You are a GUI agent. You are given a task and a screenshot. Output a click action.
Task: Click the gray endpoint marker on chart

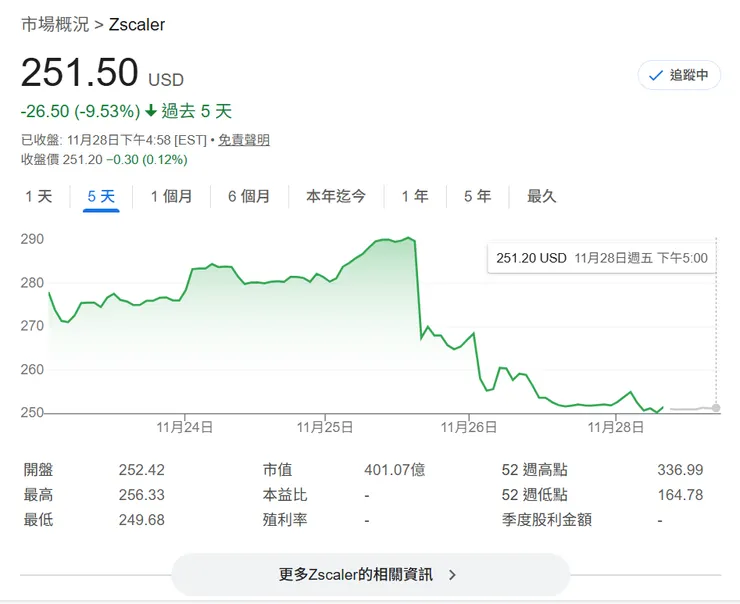coord(716,408)
